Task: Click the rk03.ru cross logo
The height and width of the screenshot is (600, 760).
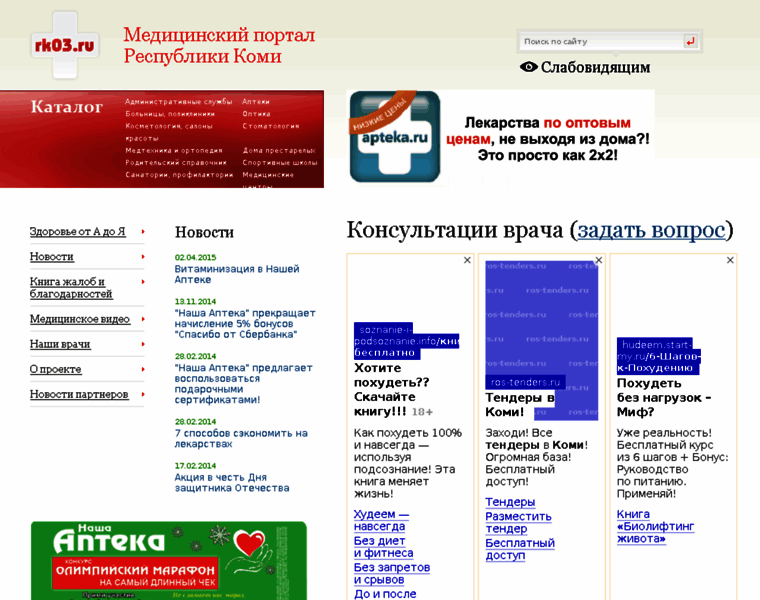Action: click(x=65, y=44)
